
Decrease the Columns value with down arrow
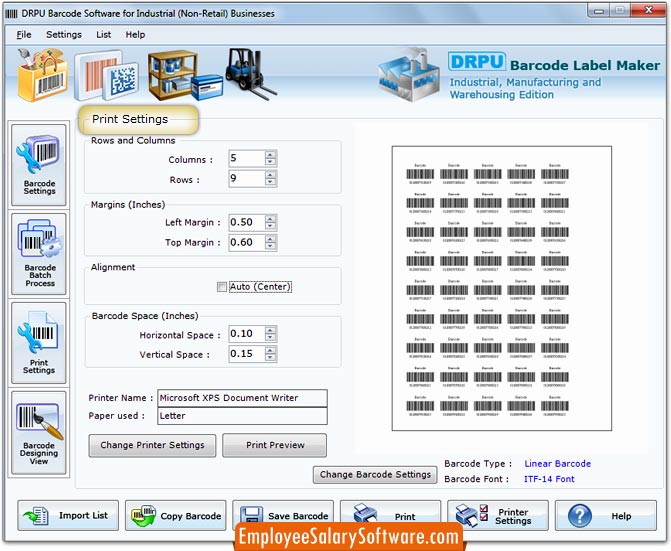coord(270,162)
